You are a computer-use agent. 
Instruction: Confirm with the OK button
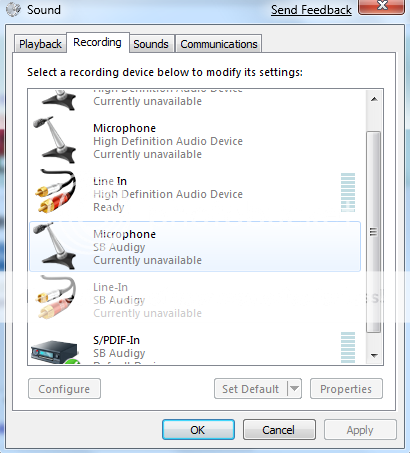click(198, 430)
